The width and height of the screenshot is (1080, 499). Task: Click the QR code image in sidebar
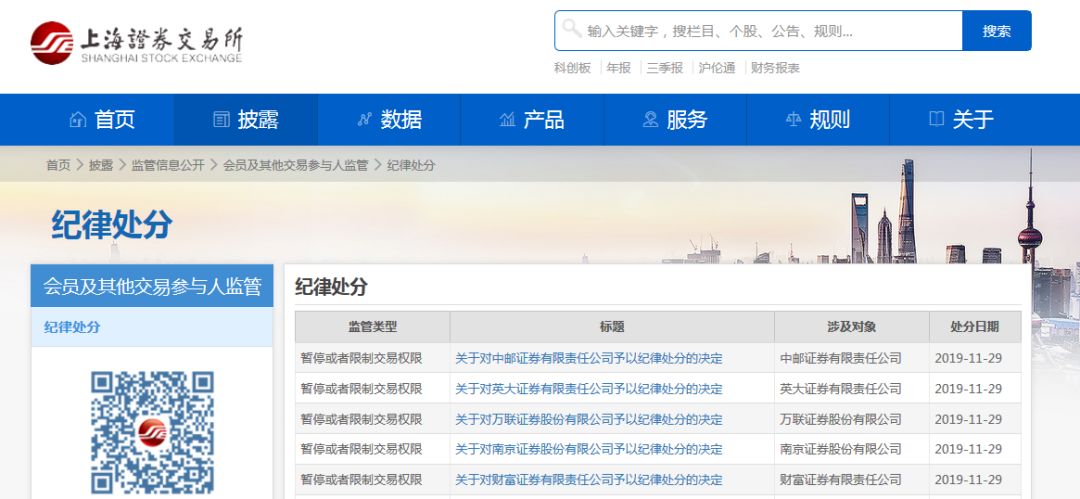[152, 432]
